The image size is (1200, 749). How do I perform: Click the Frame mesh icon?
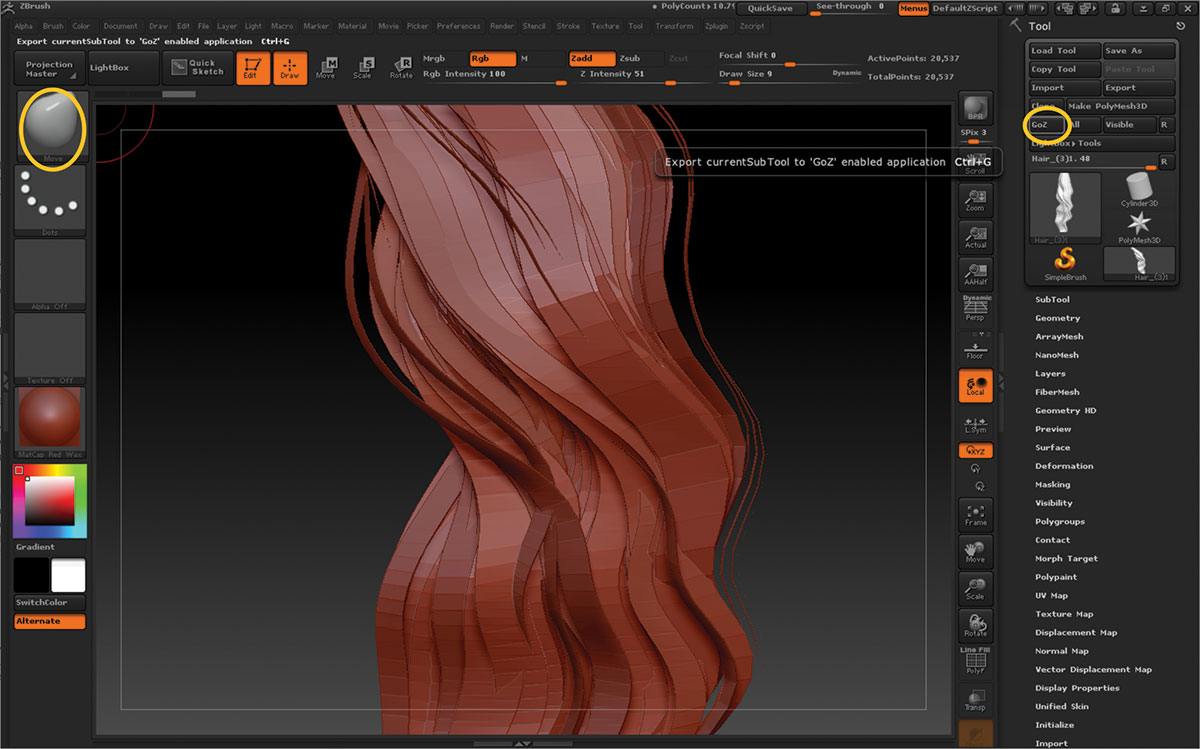click(975, 513)
